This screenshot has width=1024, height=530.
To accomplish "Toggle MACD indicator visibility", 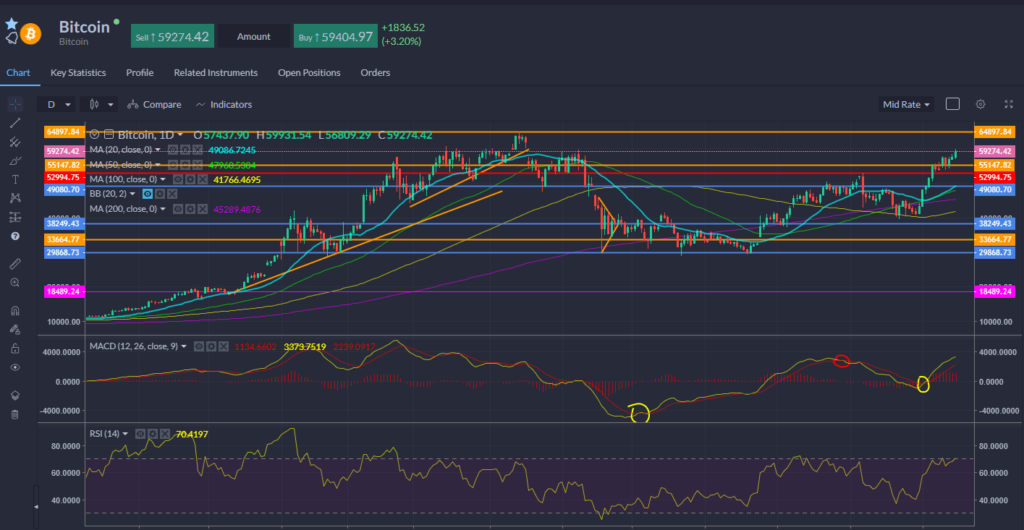I will [x=200, y=347].
